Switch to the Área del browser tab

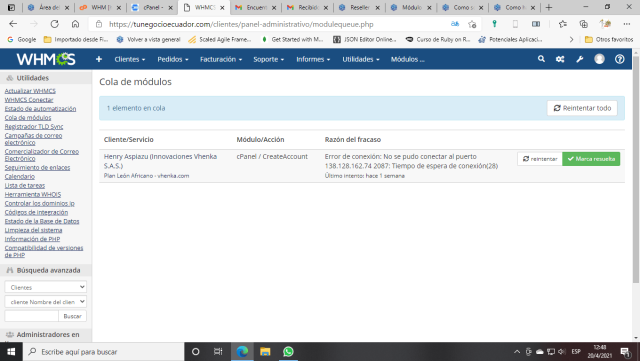click(x=49, y=7)
